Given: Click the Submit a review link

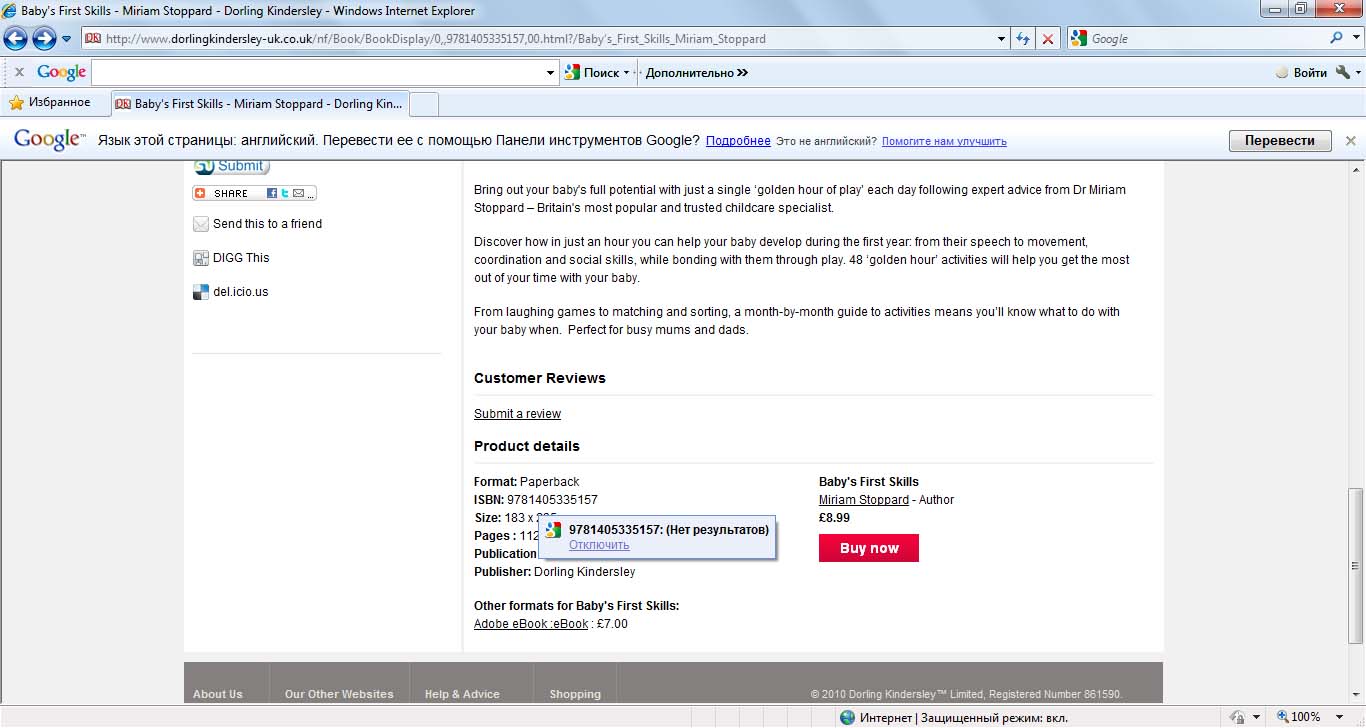Looking at the screenshot, I should (517, 414).
